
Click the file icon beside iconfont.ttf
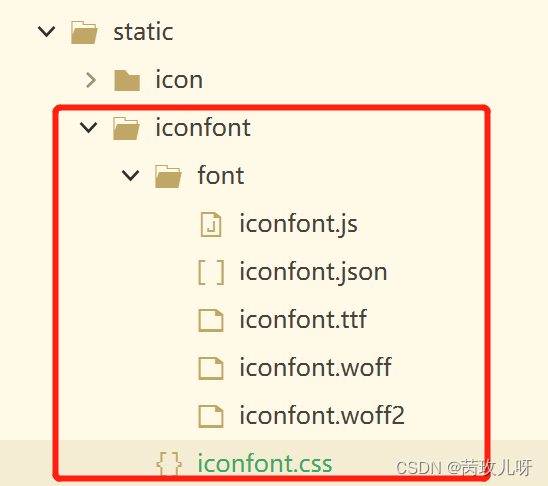211,320
